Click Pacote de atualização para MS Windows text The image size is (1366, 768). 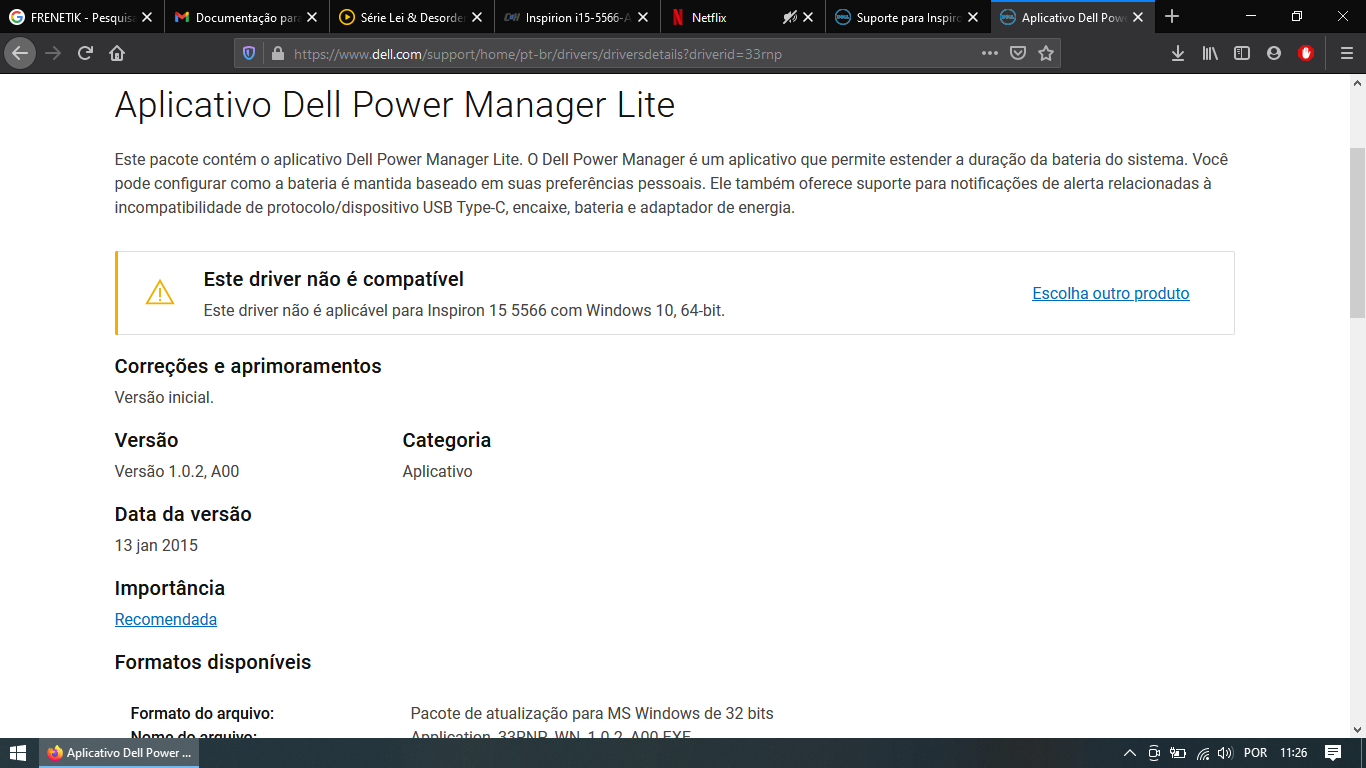pyautogui.click(x=592, y=713)
